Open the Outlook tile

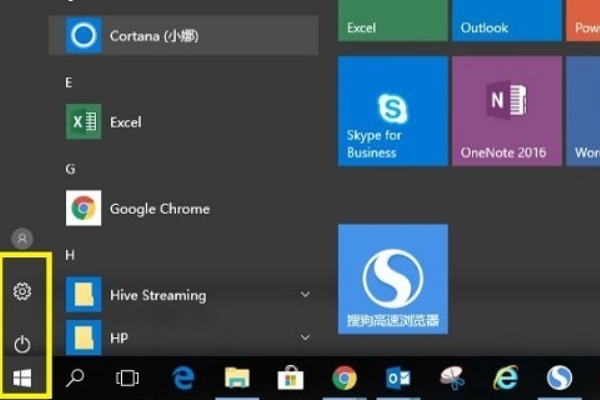click(507, 20)
